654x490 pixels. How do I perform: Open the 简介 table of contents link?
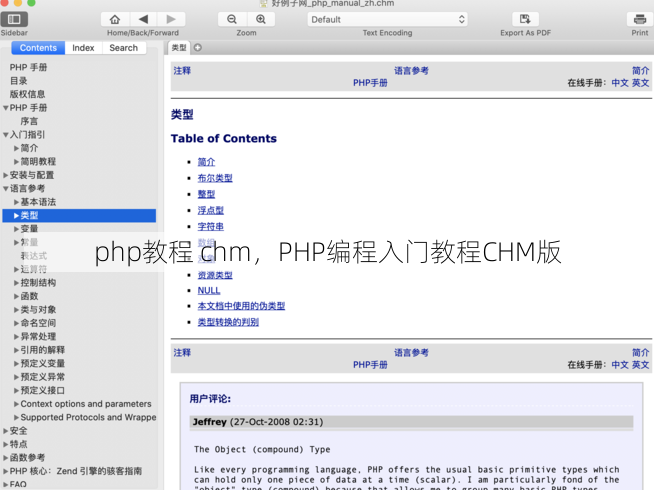pos(206,162)
